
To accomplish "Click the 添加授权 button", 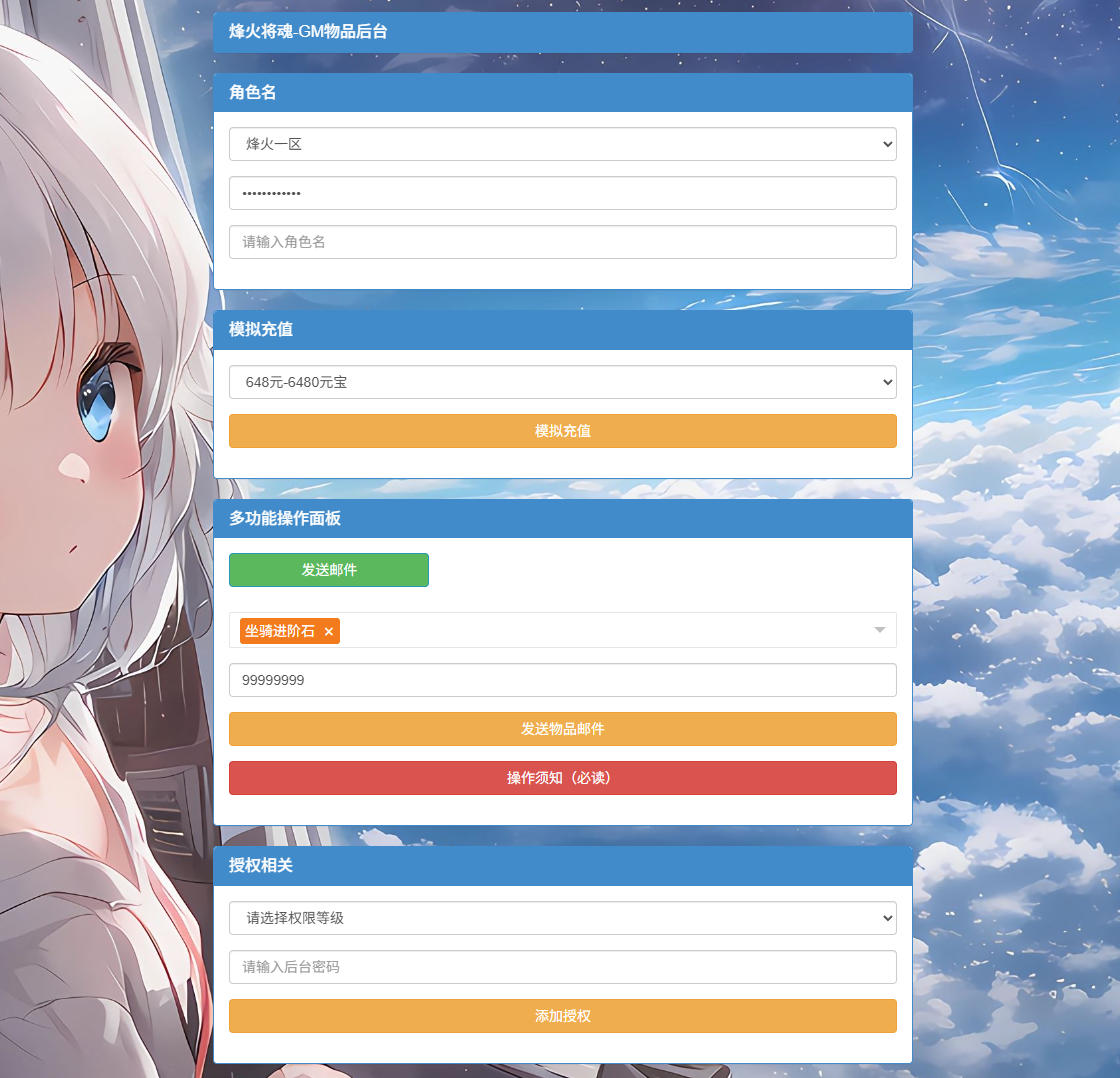I will click(562, 1016).
